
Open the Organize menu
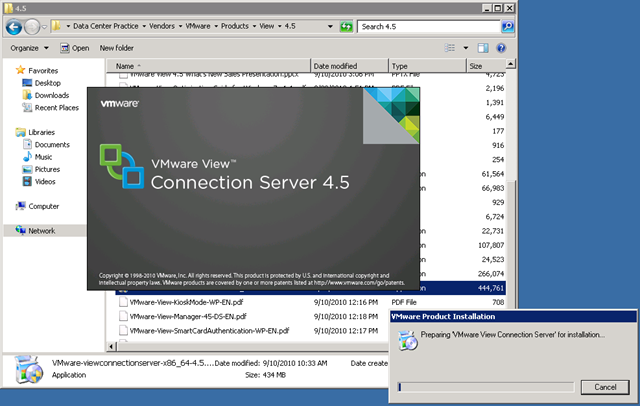click(29, 48)
